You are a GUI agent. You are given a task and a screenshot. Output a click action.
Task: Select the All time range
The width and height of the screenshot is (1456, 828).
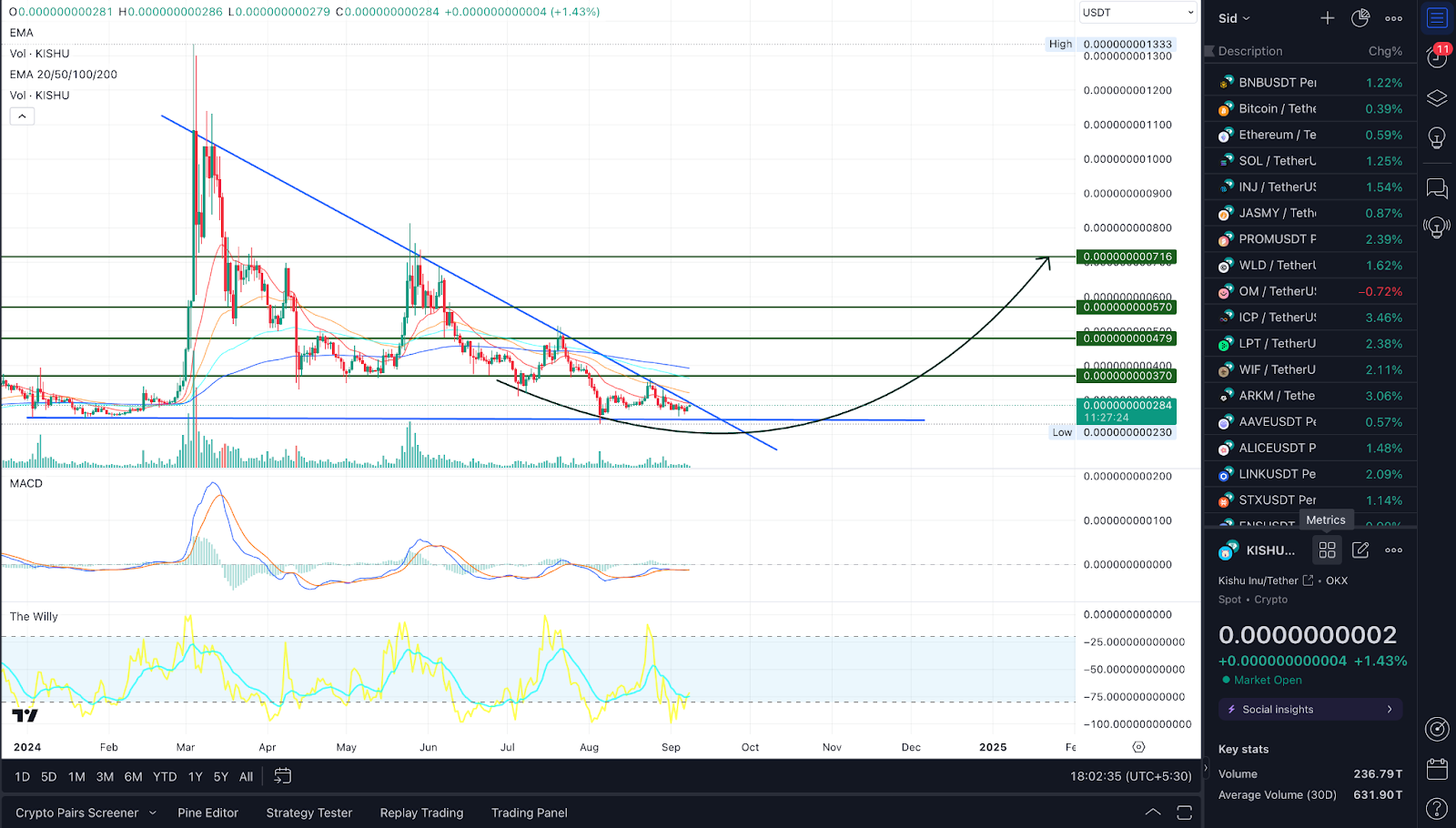tap(246, 776)
